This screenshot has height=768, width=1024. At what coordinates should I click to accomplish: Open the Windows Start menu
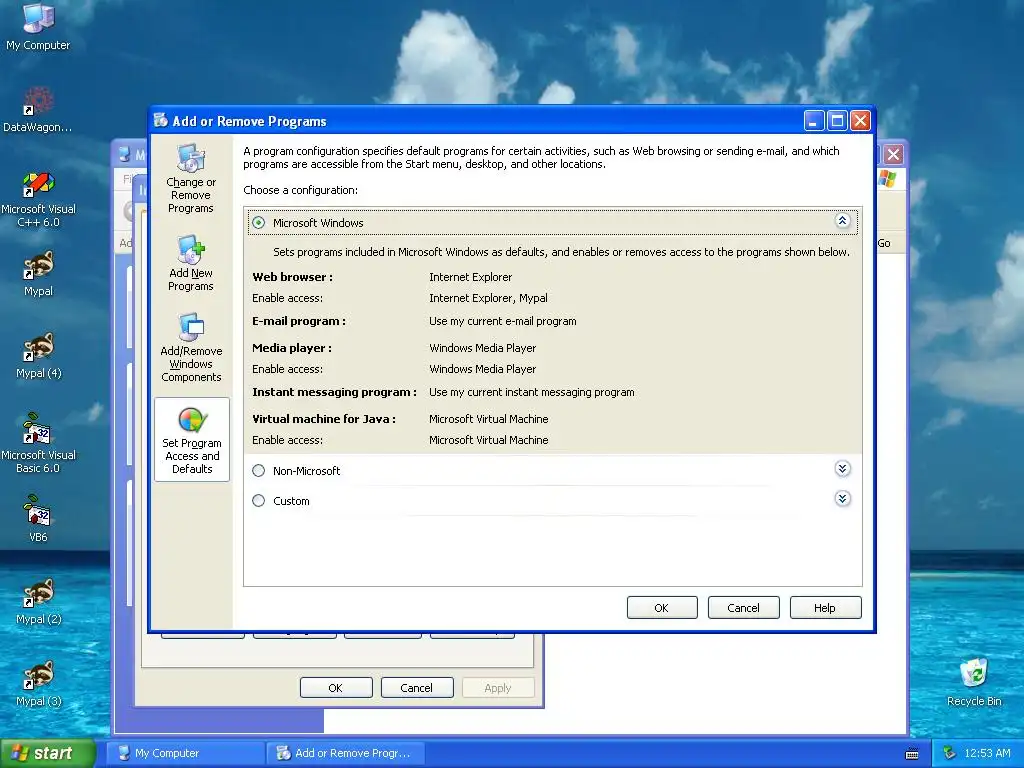coord(48,753)
